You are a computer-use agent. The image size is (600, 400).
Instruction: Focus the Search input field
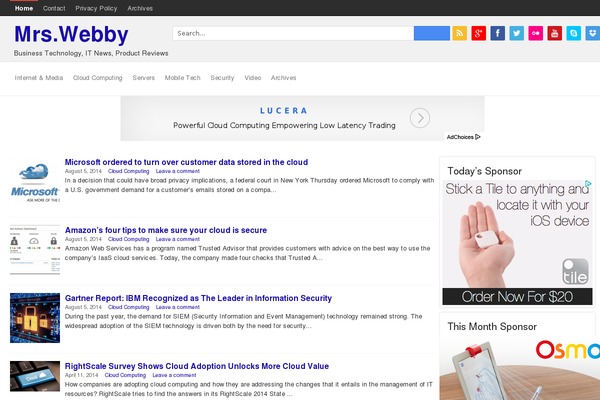293,33
